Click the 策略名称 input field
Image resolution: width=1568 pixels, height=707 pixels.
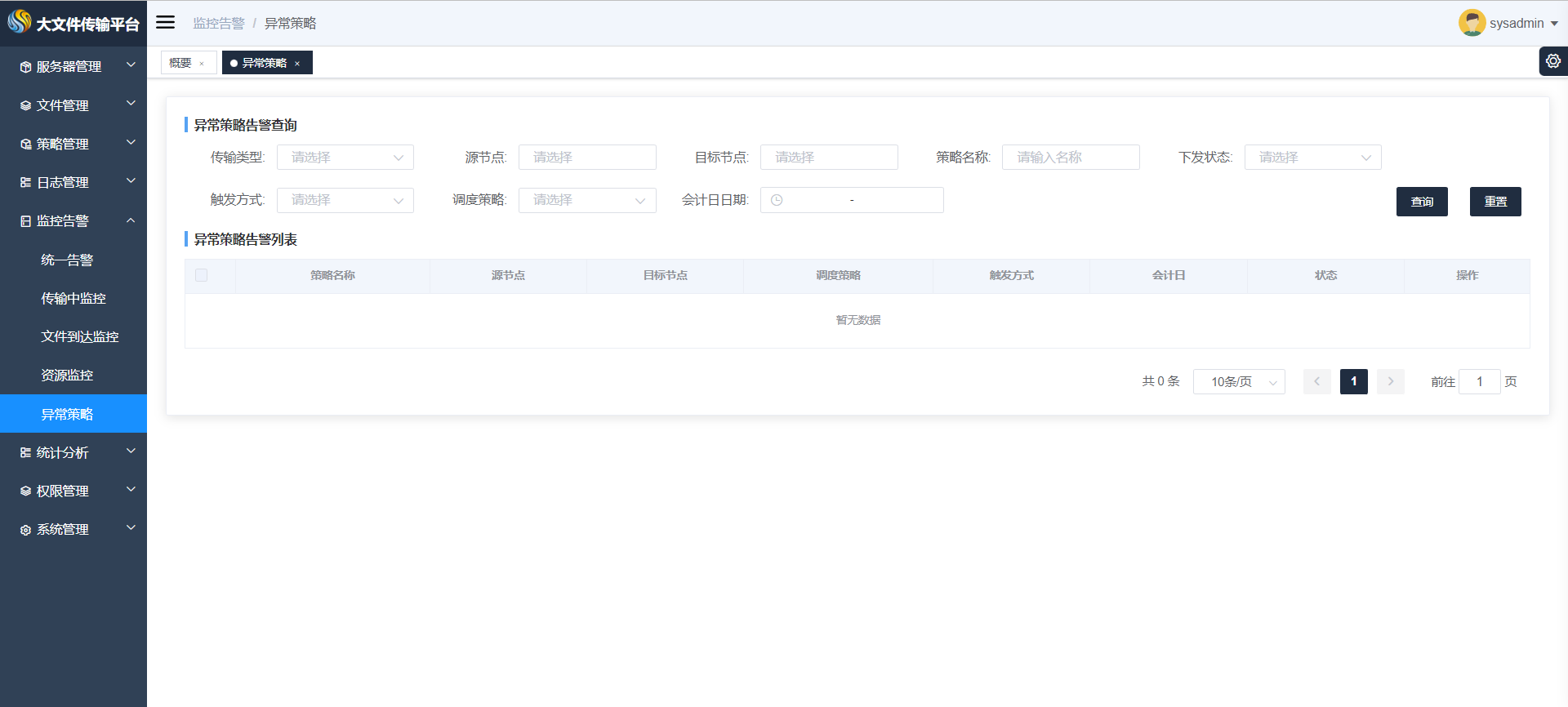[x=1070, y=158]
